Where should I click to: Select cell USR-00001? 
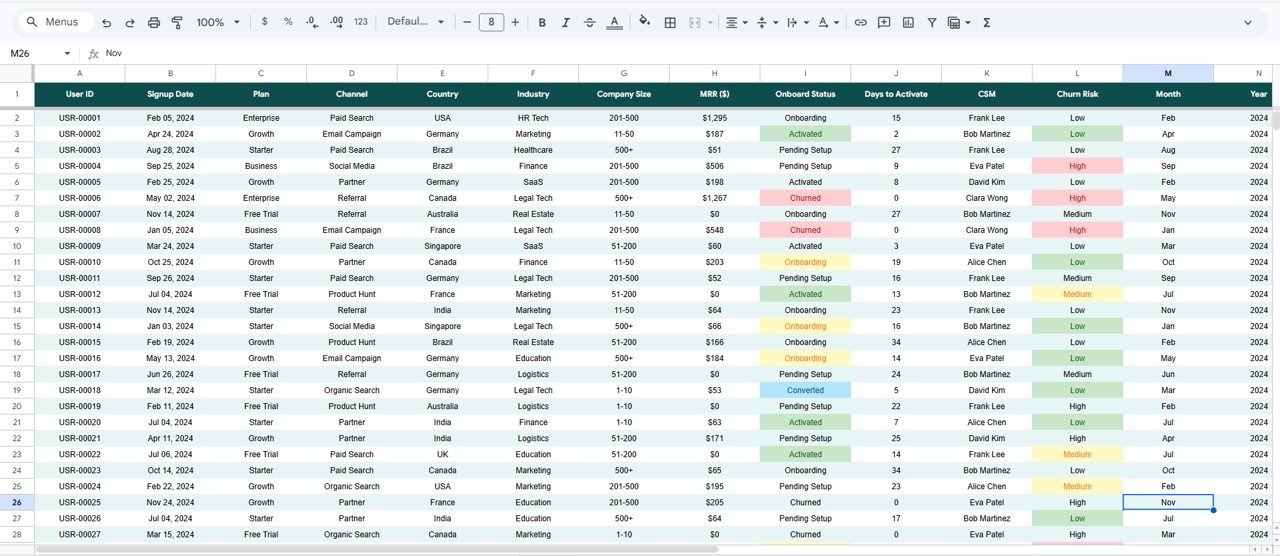coord(80,118)
